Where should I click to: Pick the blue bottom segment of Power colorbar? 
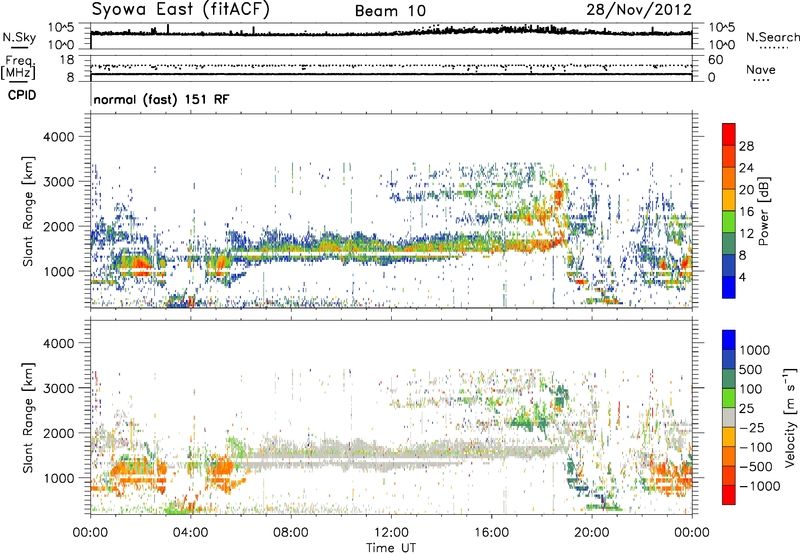click(729, 288)
